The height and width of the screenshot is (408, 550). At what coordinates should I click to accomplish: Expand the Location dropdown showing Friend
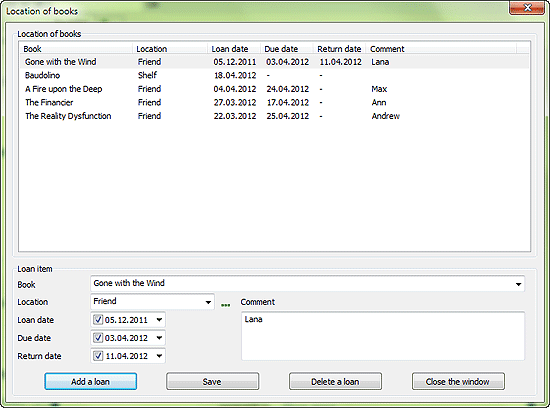(x=208, y=302)
